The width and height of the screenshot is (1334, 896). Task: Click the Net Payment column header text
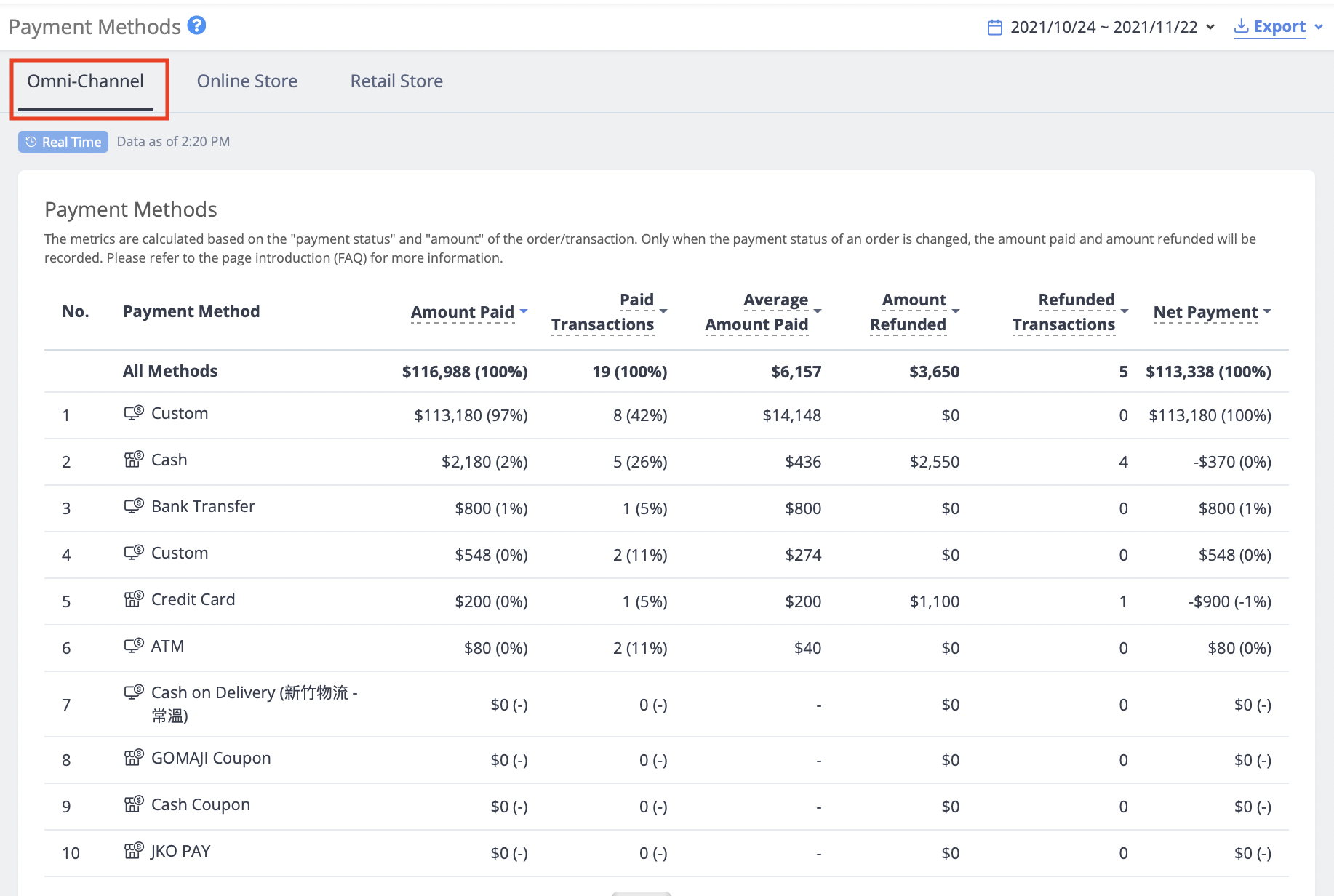(1206, 312)
